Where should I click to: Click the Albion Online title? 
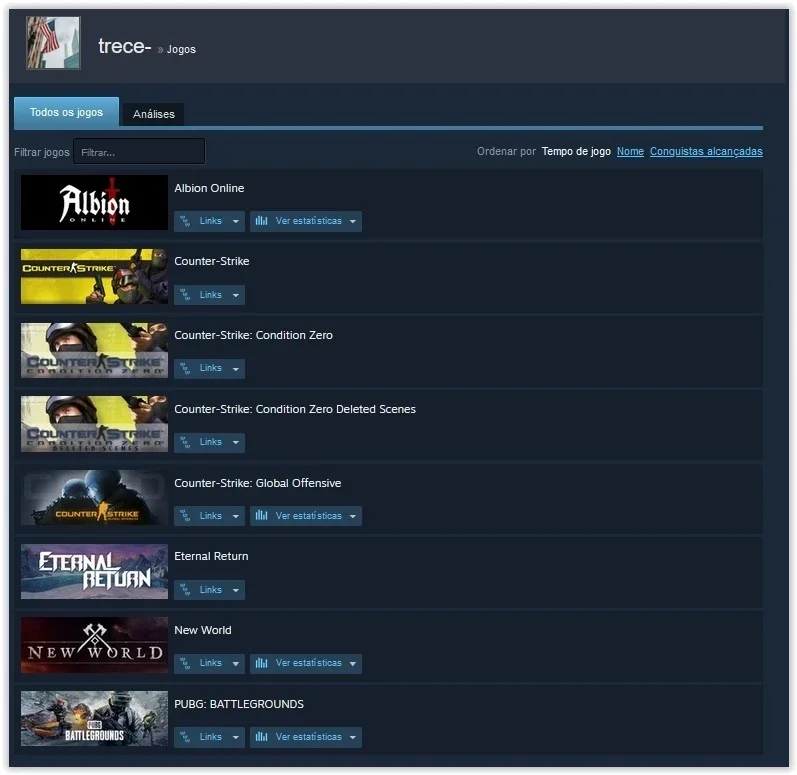pyautogui.click(x=209, y=188)
